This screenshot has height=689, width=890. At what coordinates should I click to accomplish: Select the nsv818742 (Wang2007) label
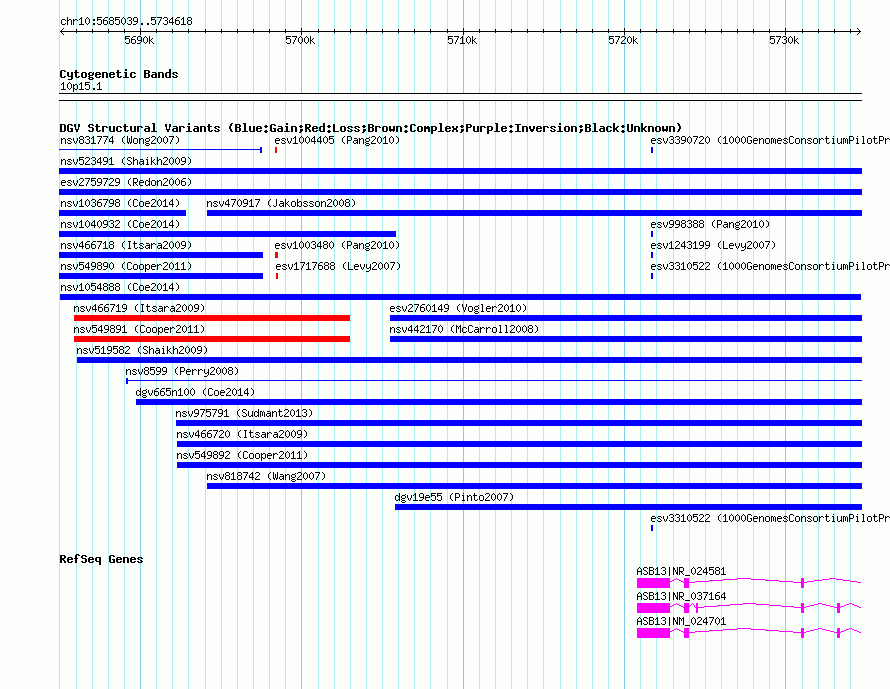266,476
